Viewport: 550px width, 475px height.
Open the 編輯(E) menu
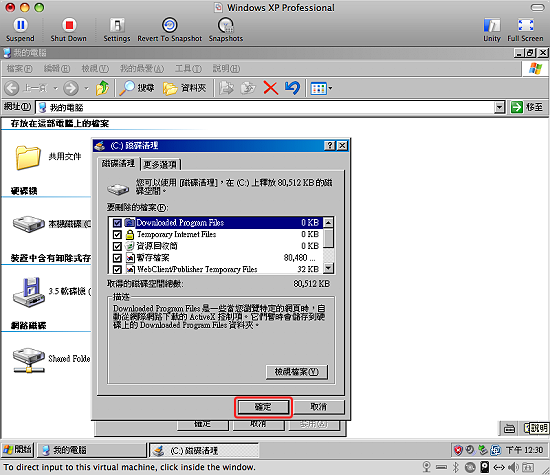(57, 68)
